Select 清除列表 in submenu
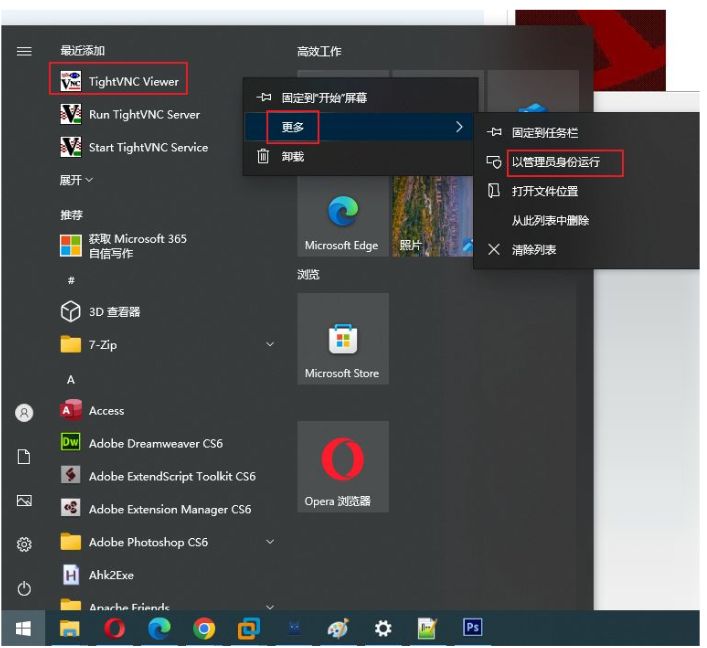The width and height of the screenshot is (707, 648). pyautogui.click(x=586, y=250)
